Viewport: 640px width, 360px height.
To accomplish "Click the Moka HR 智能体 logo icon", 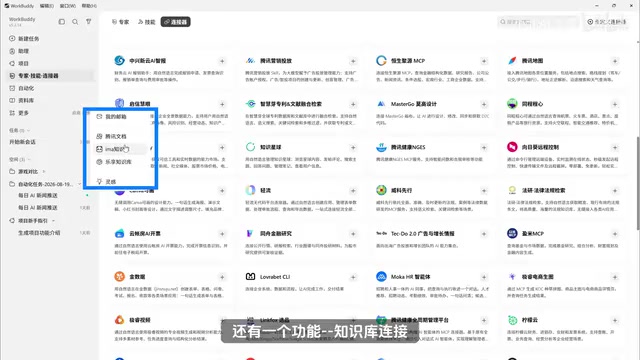I will (381, 277).
